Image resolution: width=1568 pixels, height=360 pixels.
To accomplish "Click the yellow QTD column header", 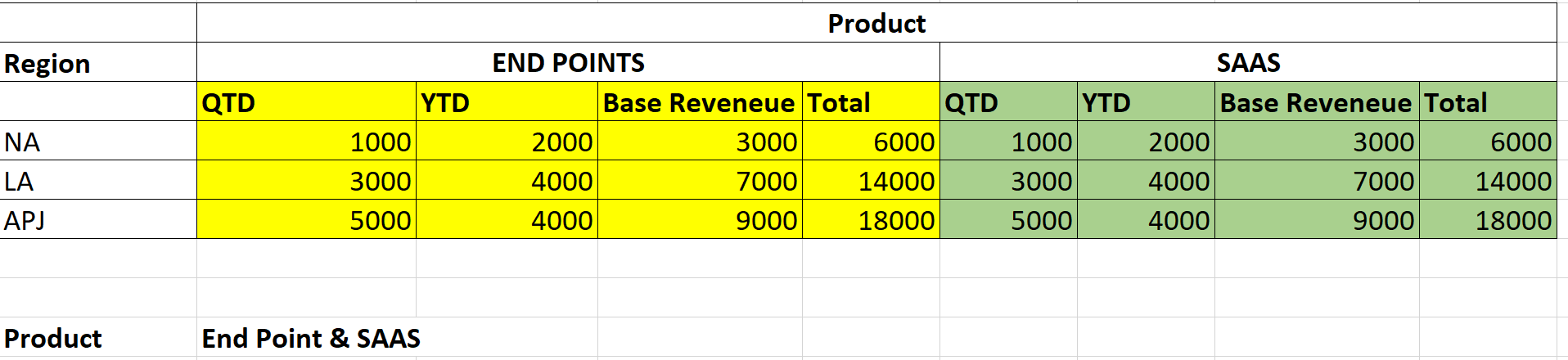I will coord(306,101).
